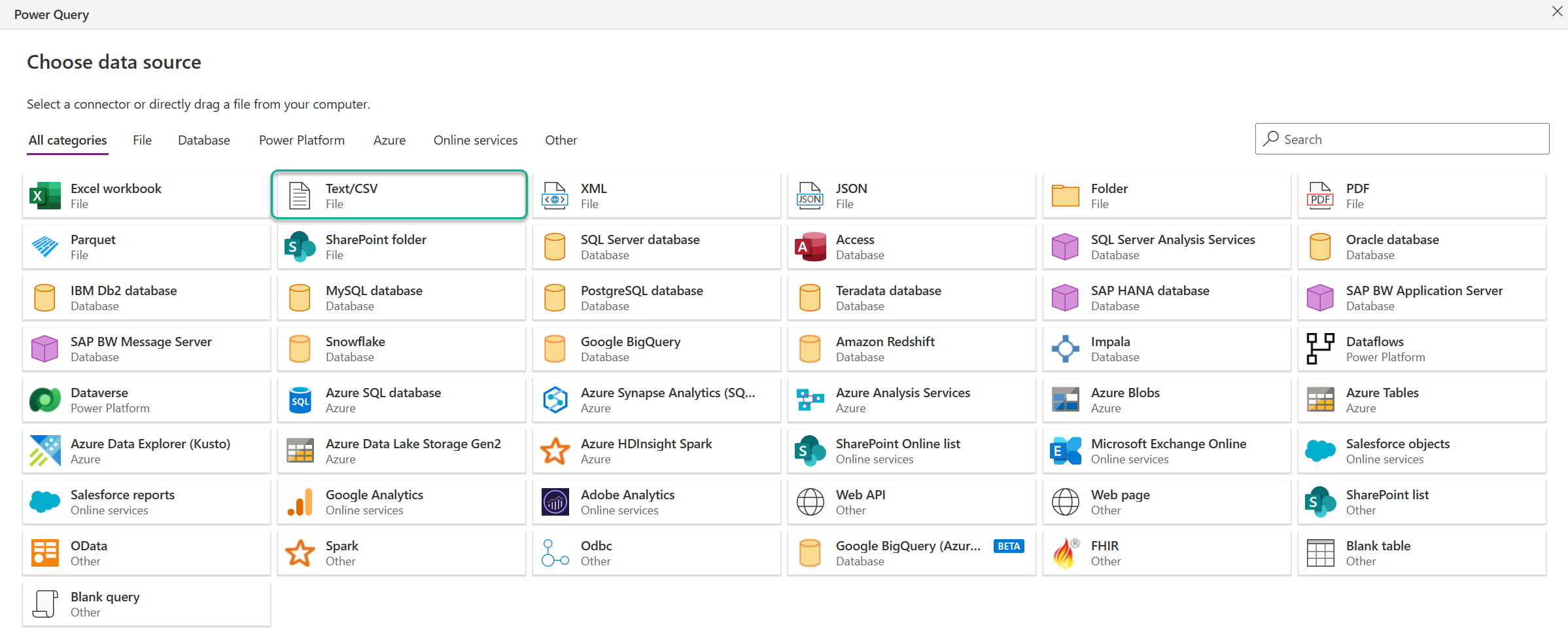Select the Power Platform tab

point(302,140)
